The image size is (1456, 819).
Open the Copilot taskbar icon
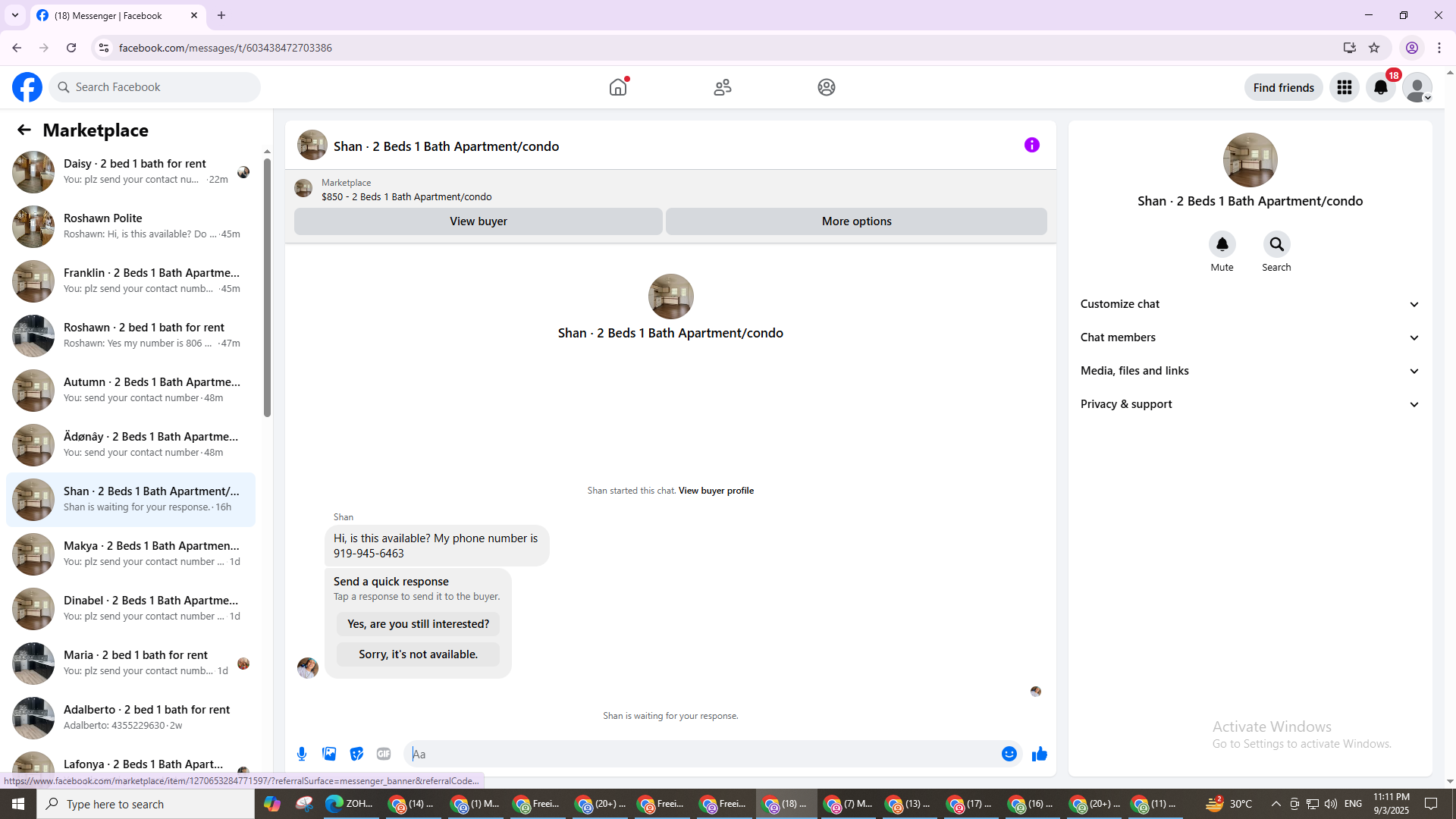point(272,804)
